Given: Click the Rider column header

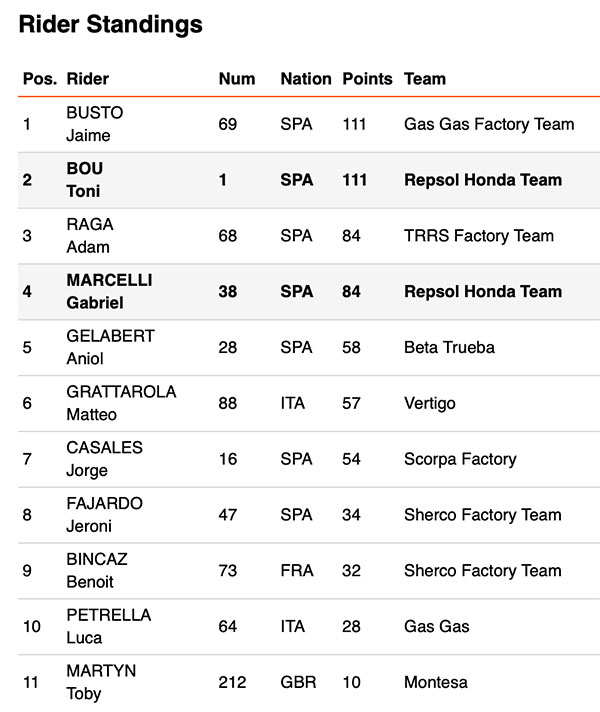Looking at the screenshot, I should point(88,79).
